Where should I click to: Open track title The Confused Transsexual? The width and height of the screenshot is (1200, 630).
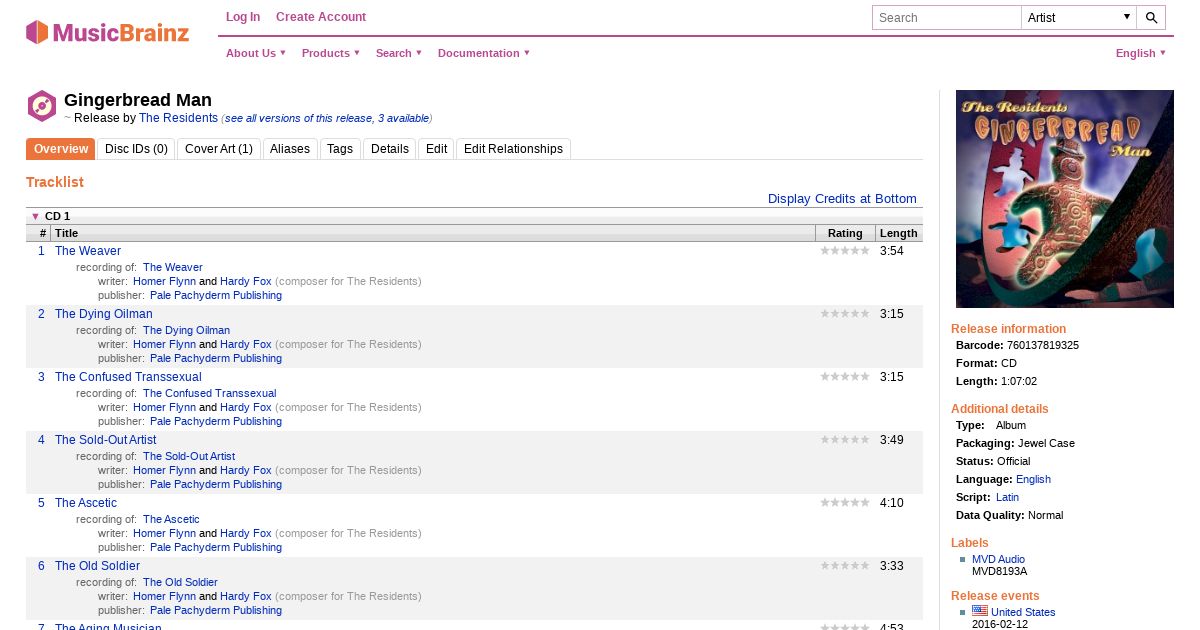tap(128, 377)
